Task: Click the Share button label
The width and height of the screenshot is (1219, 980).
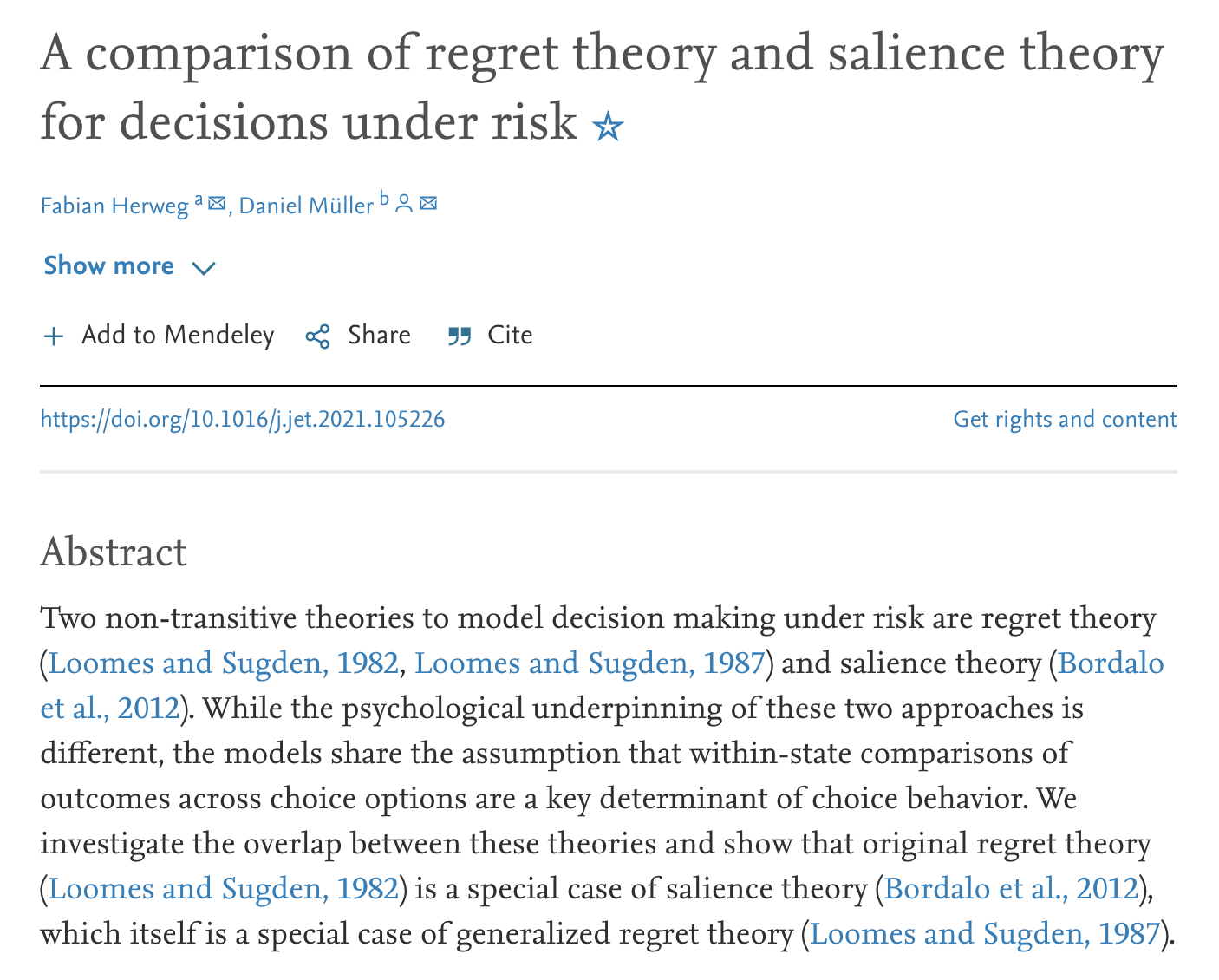Action: (x=379, y=336)
